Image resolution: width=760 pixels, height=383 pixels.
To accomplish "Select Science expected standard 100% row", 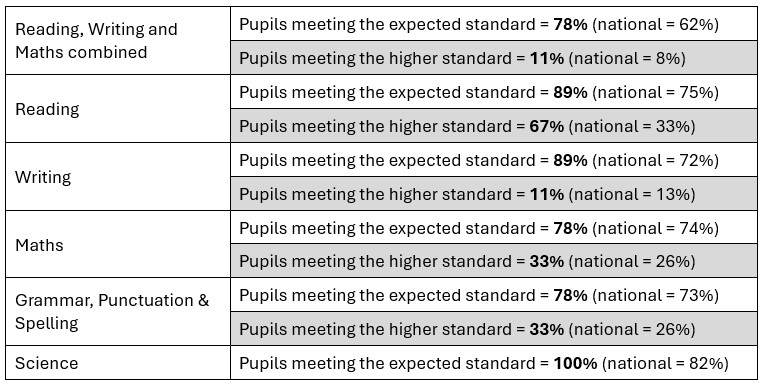I will [493, 363].
